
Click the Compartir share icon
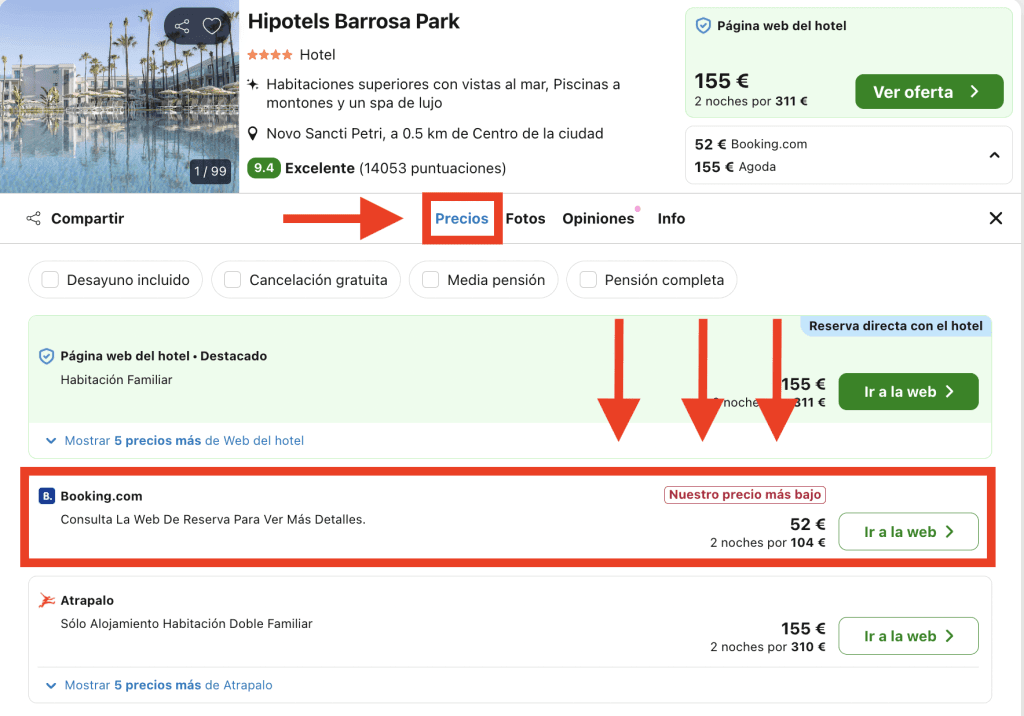click(34, 219)
